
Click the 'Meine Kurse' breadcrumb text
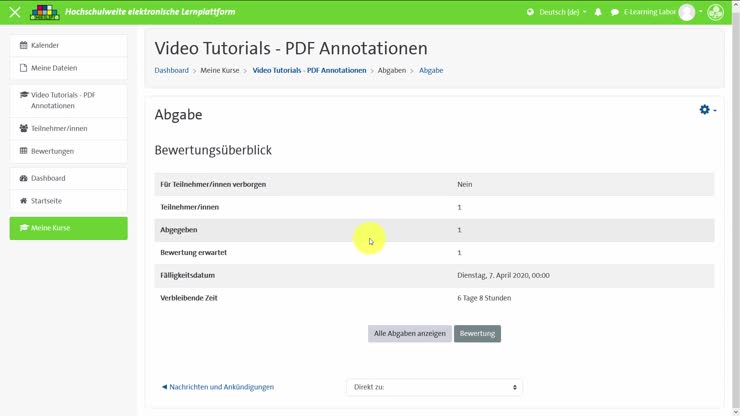pyautogui.click(x=220, y=70)
